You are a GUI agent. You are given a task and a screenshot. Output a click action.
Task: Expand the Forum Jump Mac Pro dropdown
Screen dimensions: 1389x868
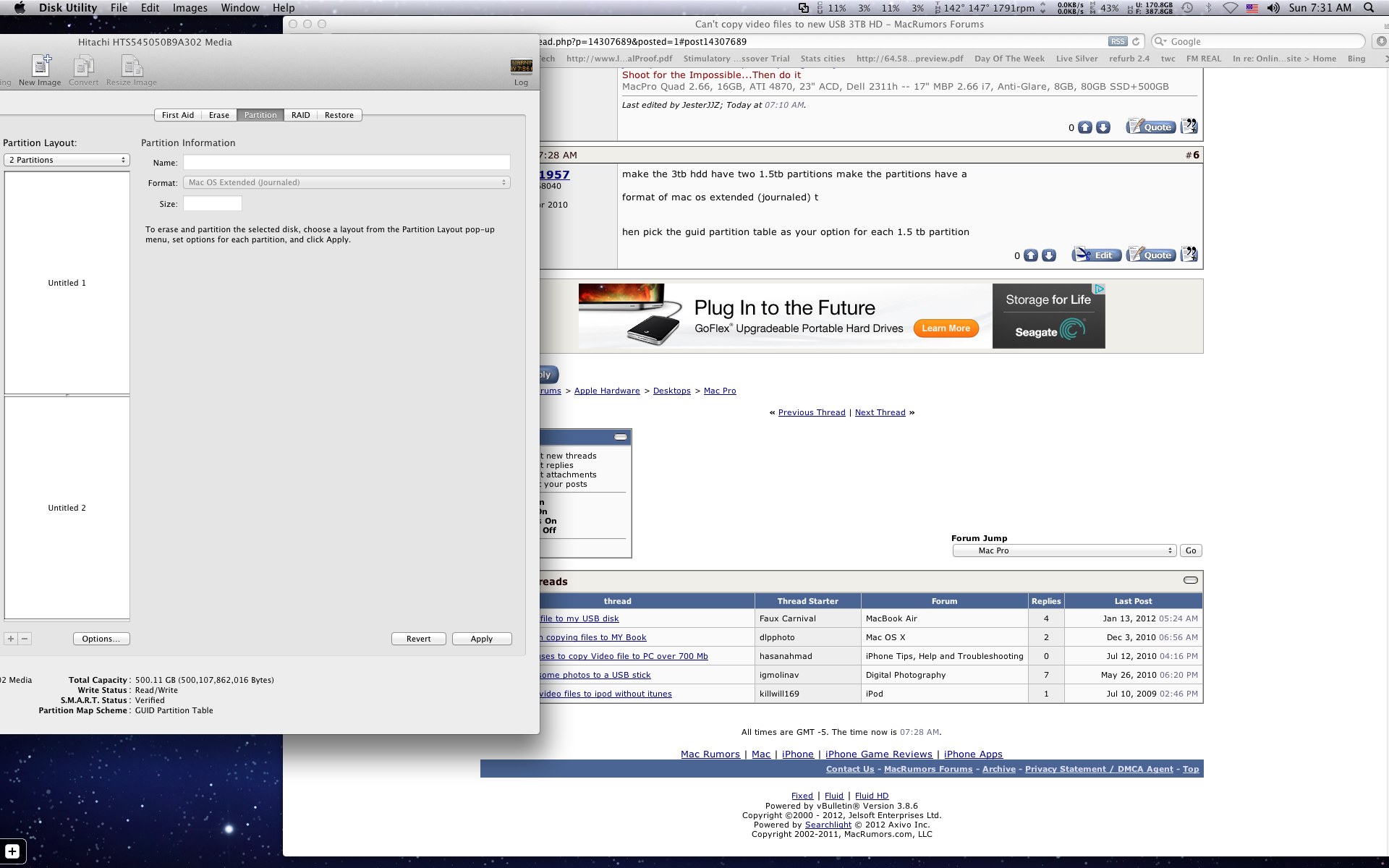coord(1064,550)
